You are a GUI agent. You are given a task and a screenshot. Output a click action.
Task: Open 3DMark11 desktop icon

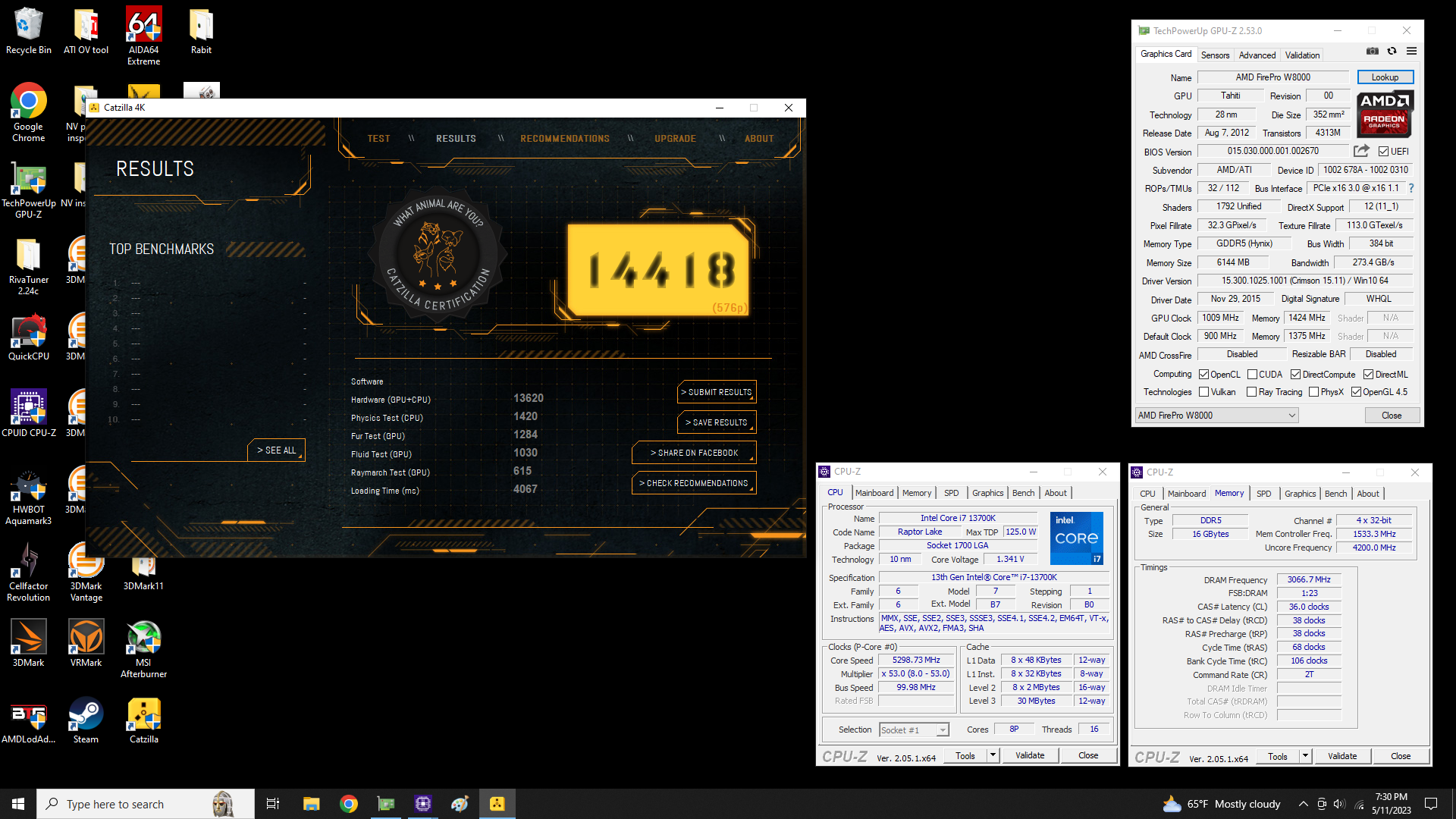point(143,573)
